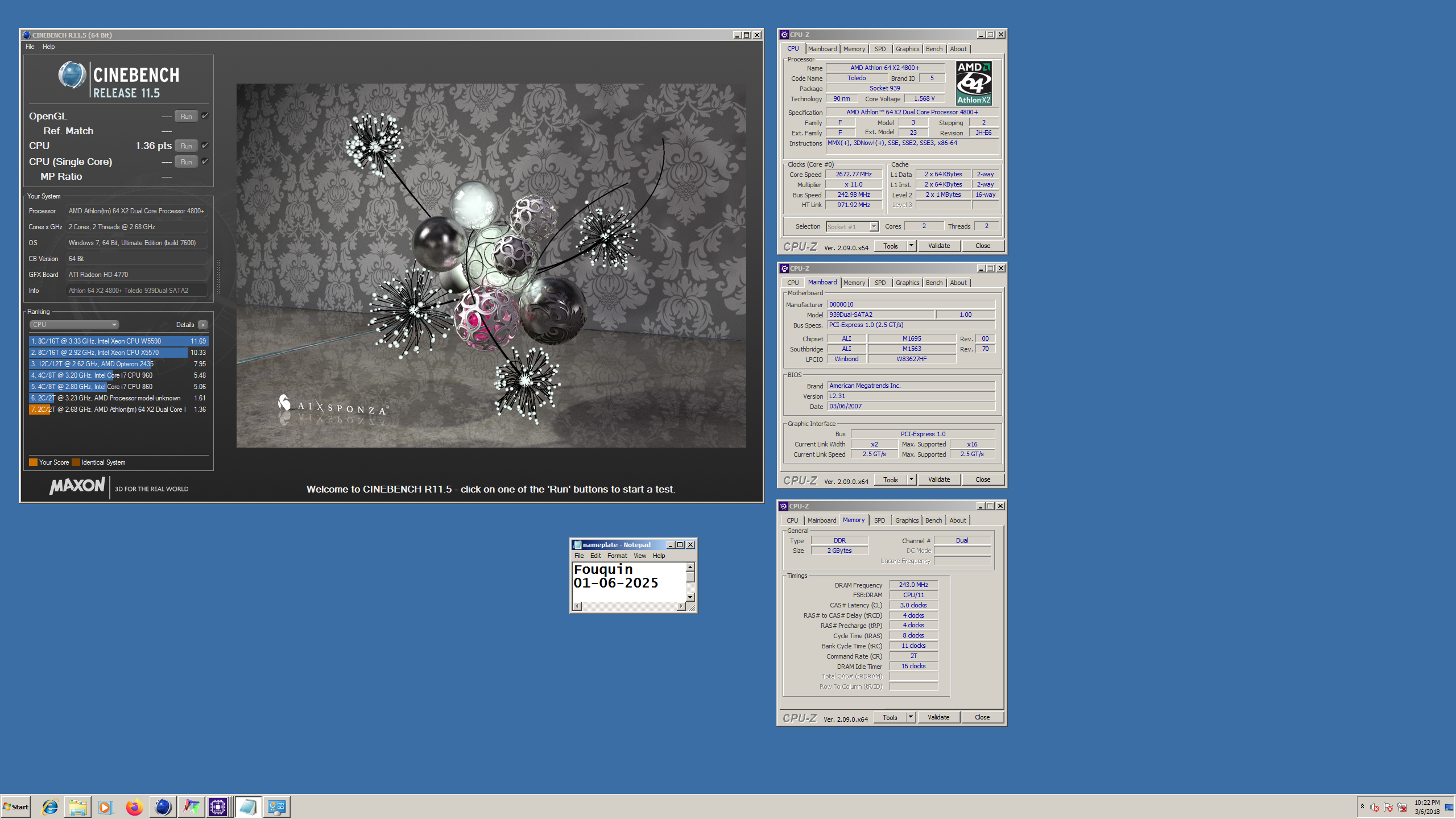Click the Cinebench globe logo

pyautogui.click(x=72, y=75)
